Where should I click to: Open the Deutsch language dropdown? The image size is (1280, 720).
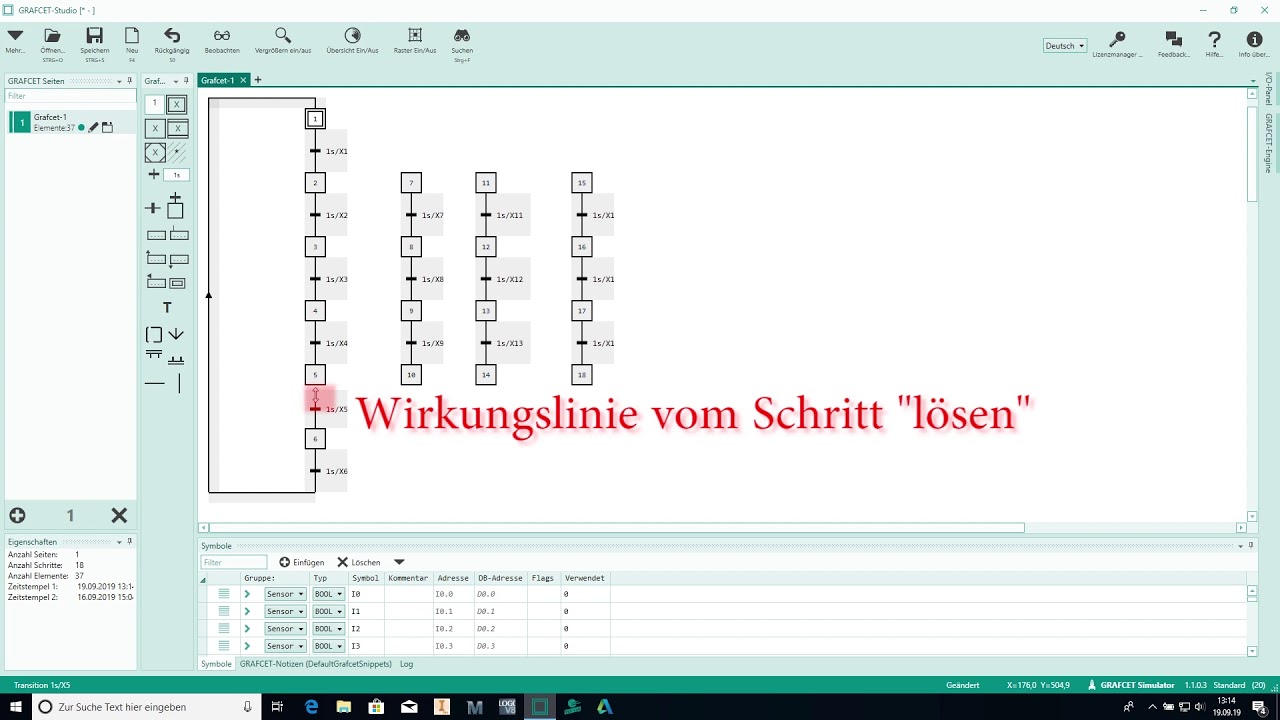1064,45
